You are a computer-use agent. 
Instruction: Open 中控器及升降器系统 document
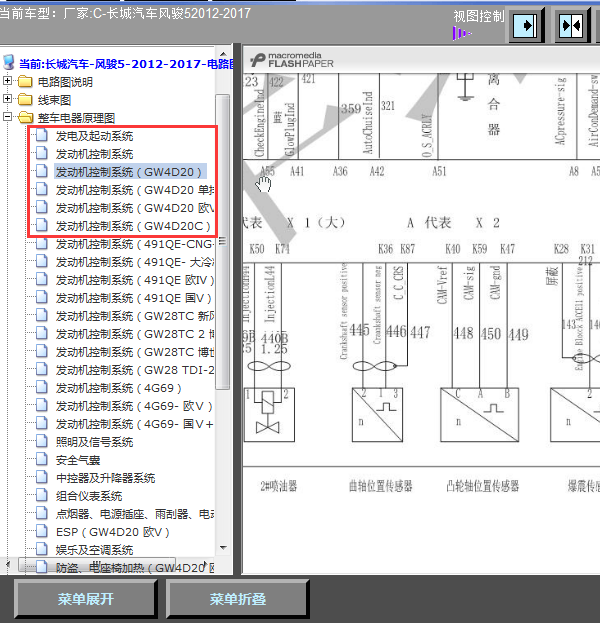point(105,478)
